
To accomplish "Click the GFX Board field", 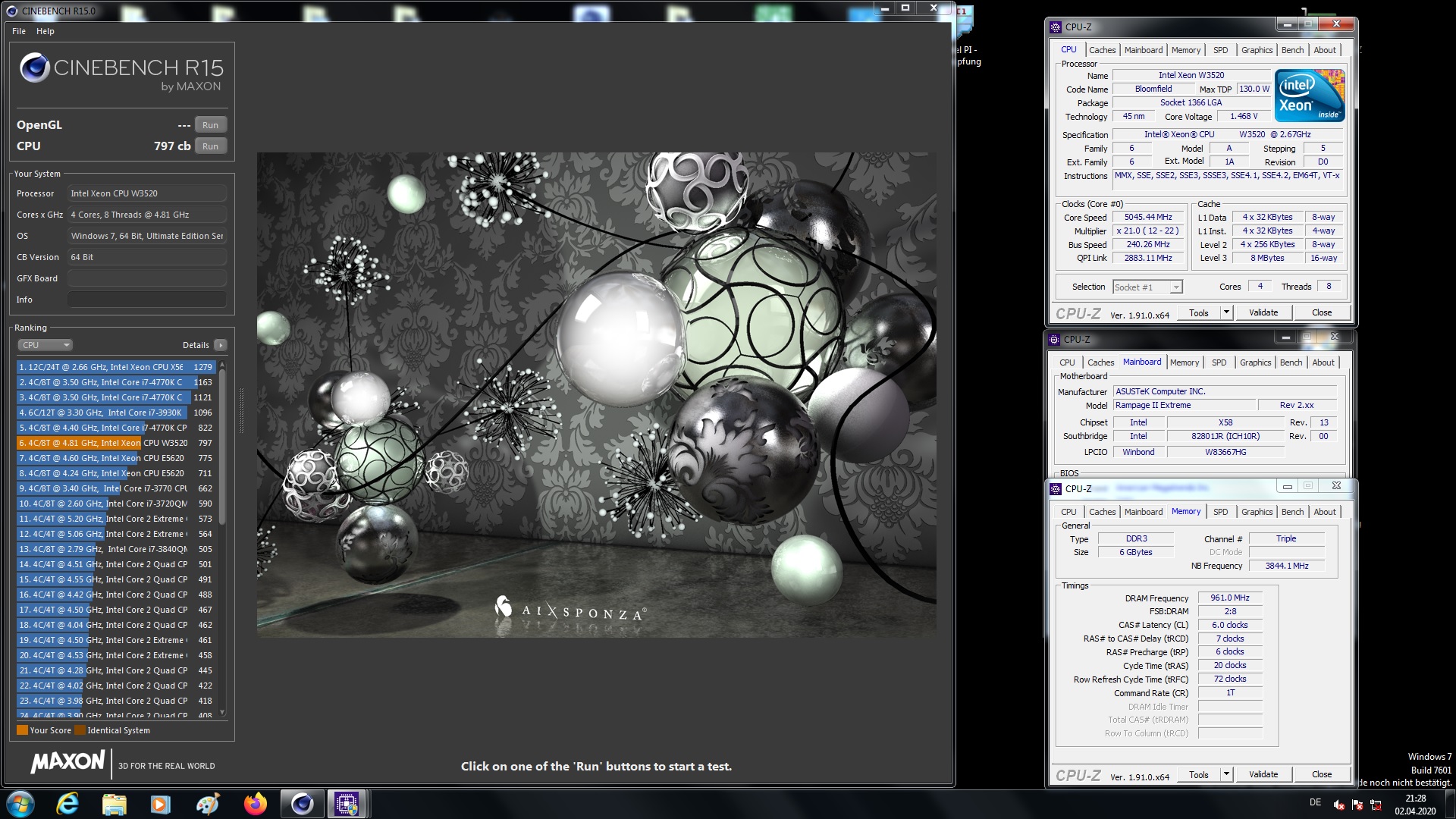I will 147,278.
